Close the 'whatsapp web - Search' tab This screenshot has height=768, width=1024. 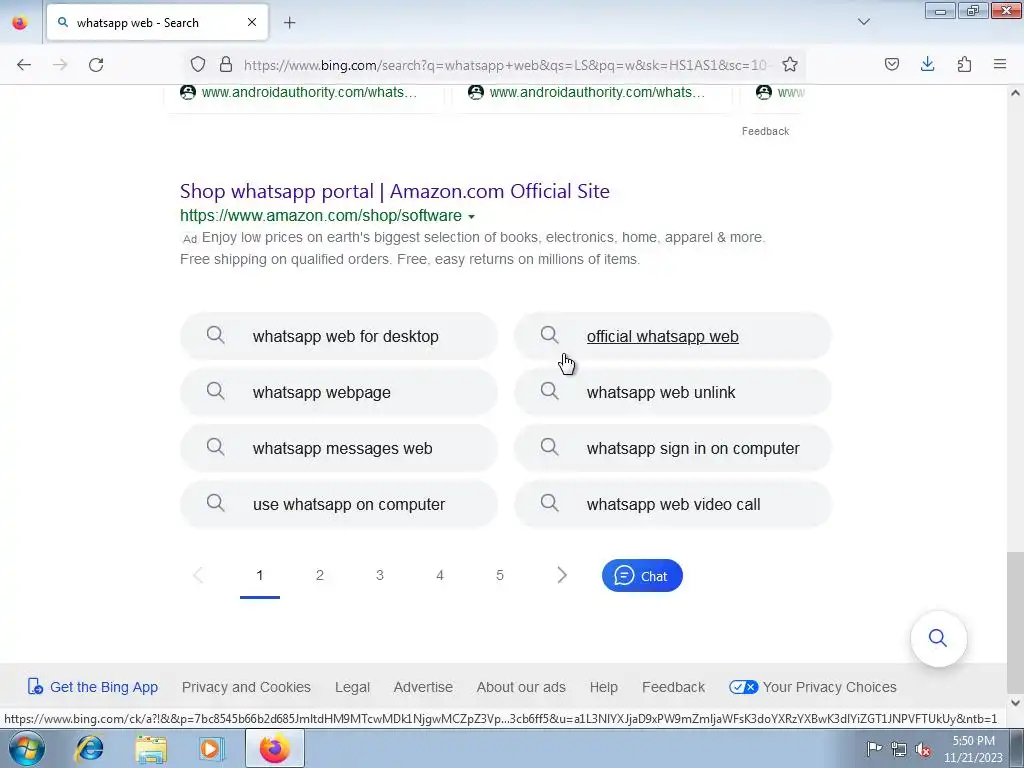(x=252, y=22)
